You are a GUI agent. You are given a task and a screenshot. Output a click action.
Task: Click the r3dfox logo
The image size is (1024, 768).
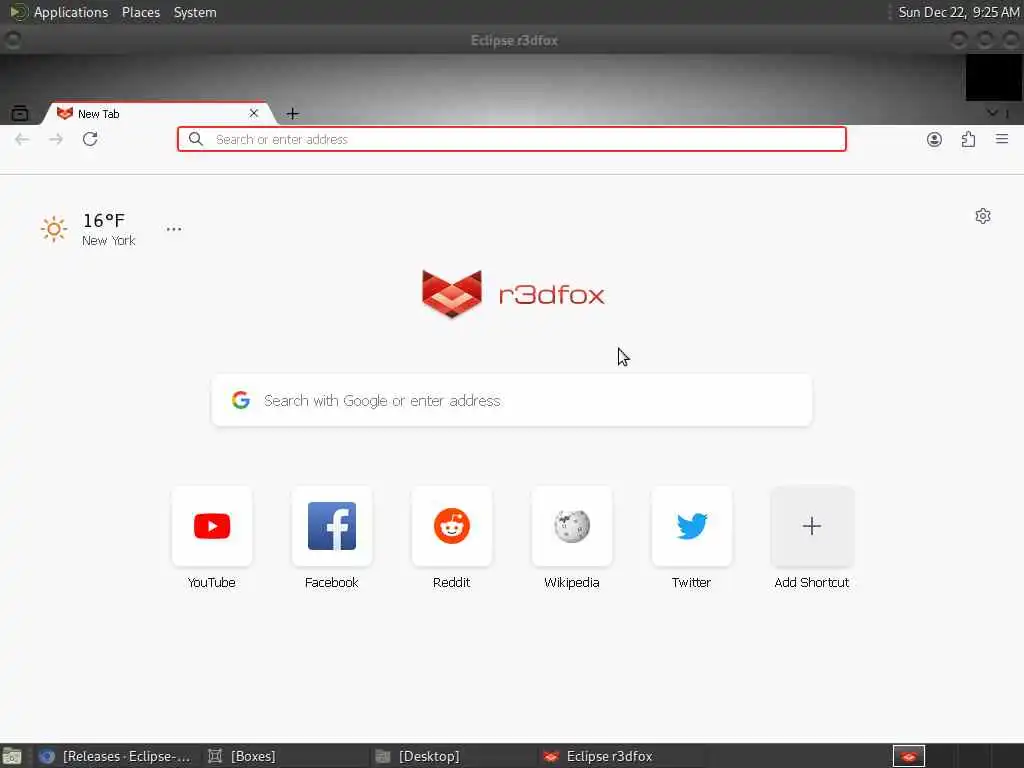513,294
